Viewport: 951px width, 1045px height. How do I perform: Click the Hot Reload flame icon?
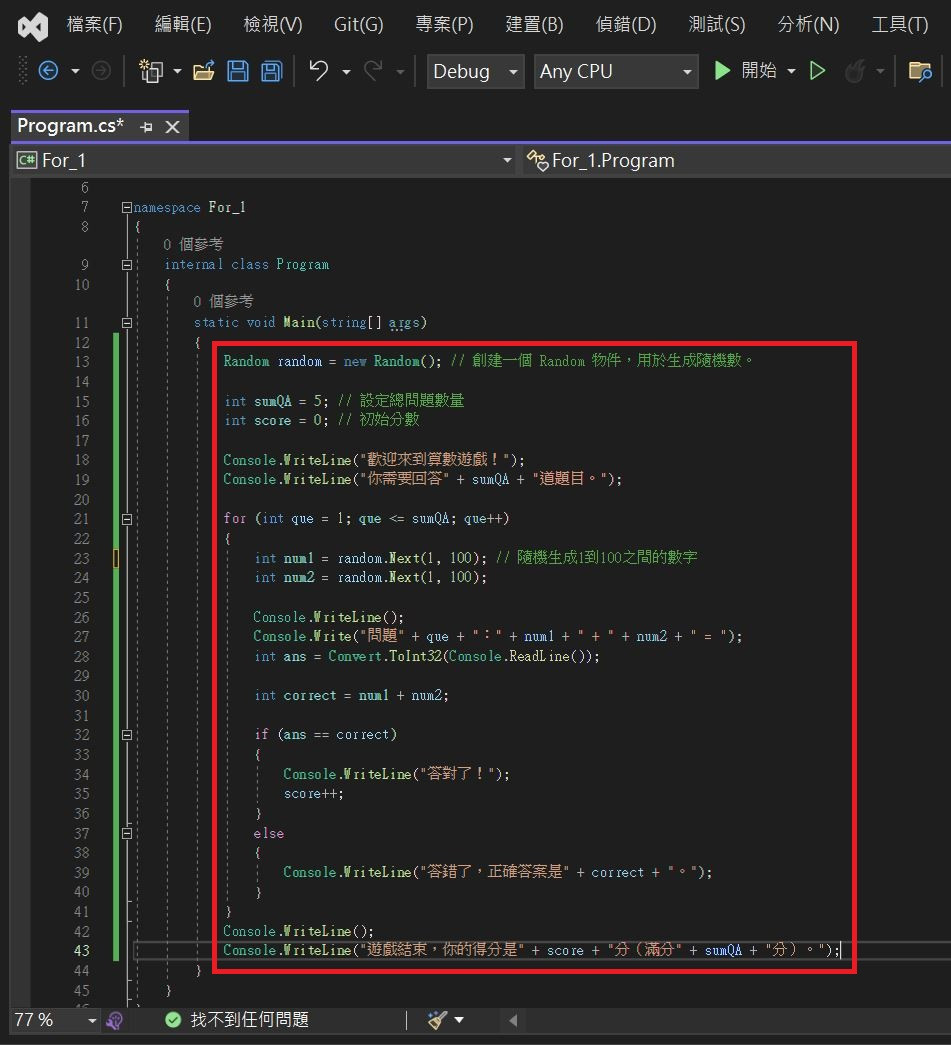point(855,71)
